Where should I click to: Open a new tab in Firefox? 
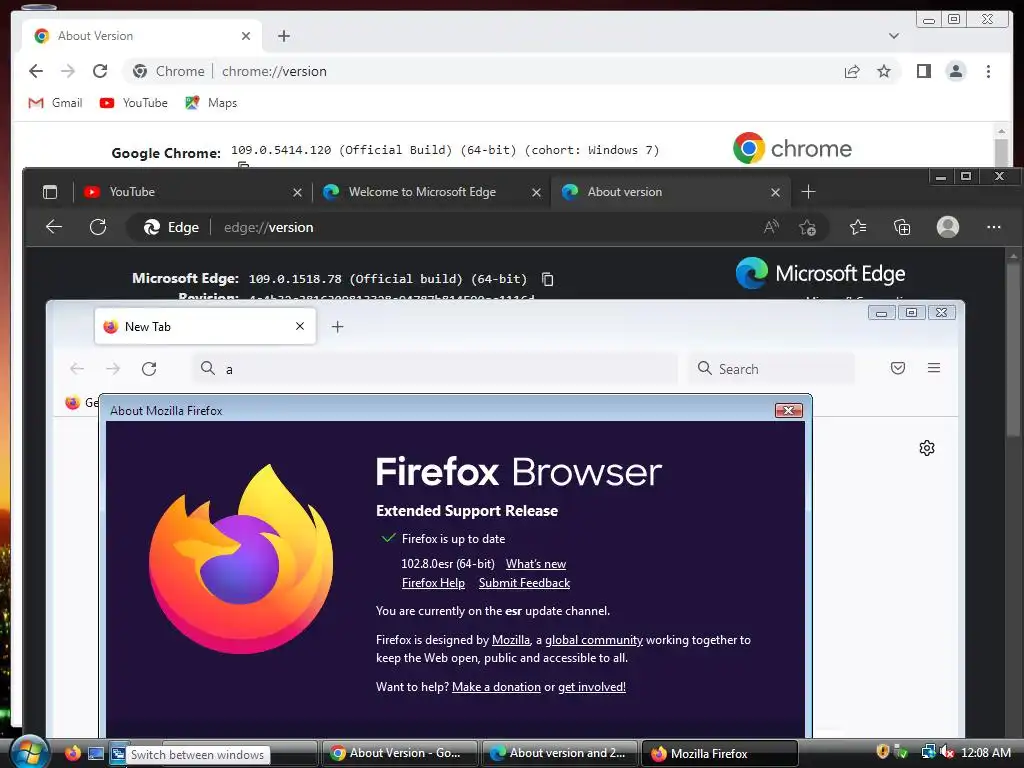tap(337, 327)
